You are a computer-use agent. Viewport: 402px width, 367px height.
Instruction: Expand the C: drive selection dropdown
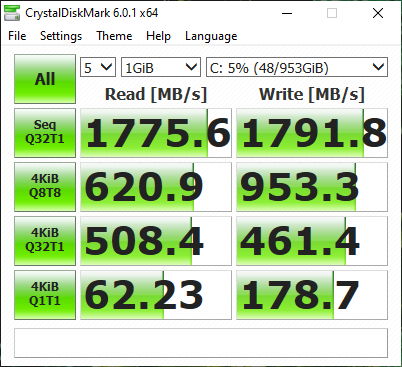point(297,67)
